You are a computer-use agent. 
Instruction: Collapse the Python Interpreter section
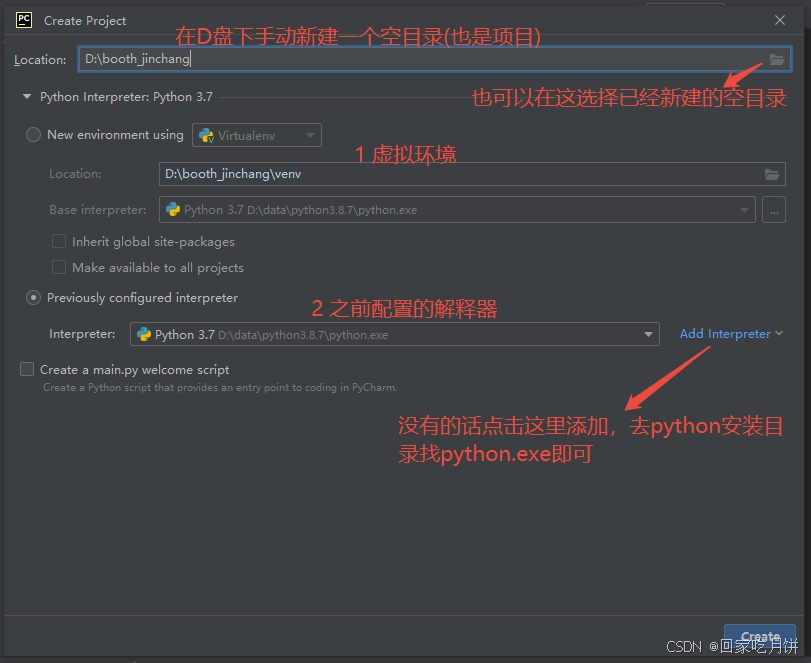[27, 97]
